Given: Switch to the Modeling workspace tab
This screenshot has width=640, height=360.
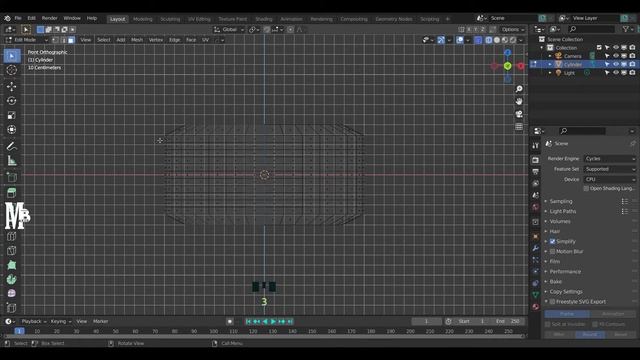Looking at the screenshot, I should tap(142, 19).
